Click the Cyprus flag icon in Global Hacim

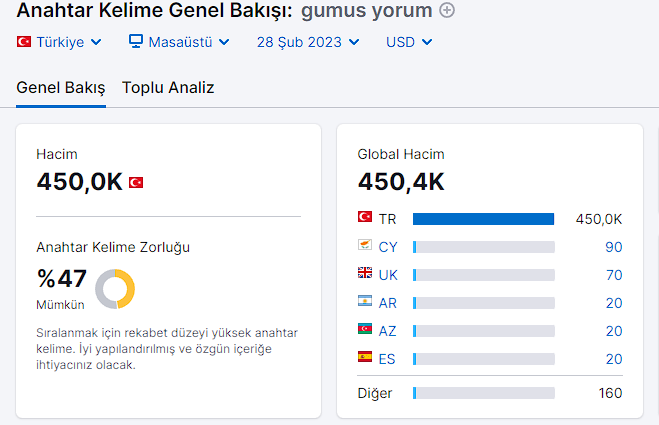[365, 245]
